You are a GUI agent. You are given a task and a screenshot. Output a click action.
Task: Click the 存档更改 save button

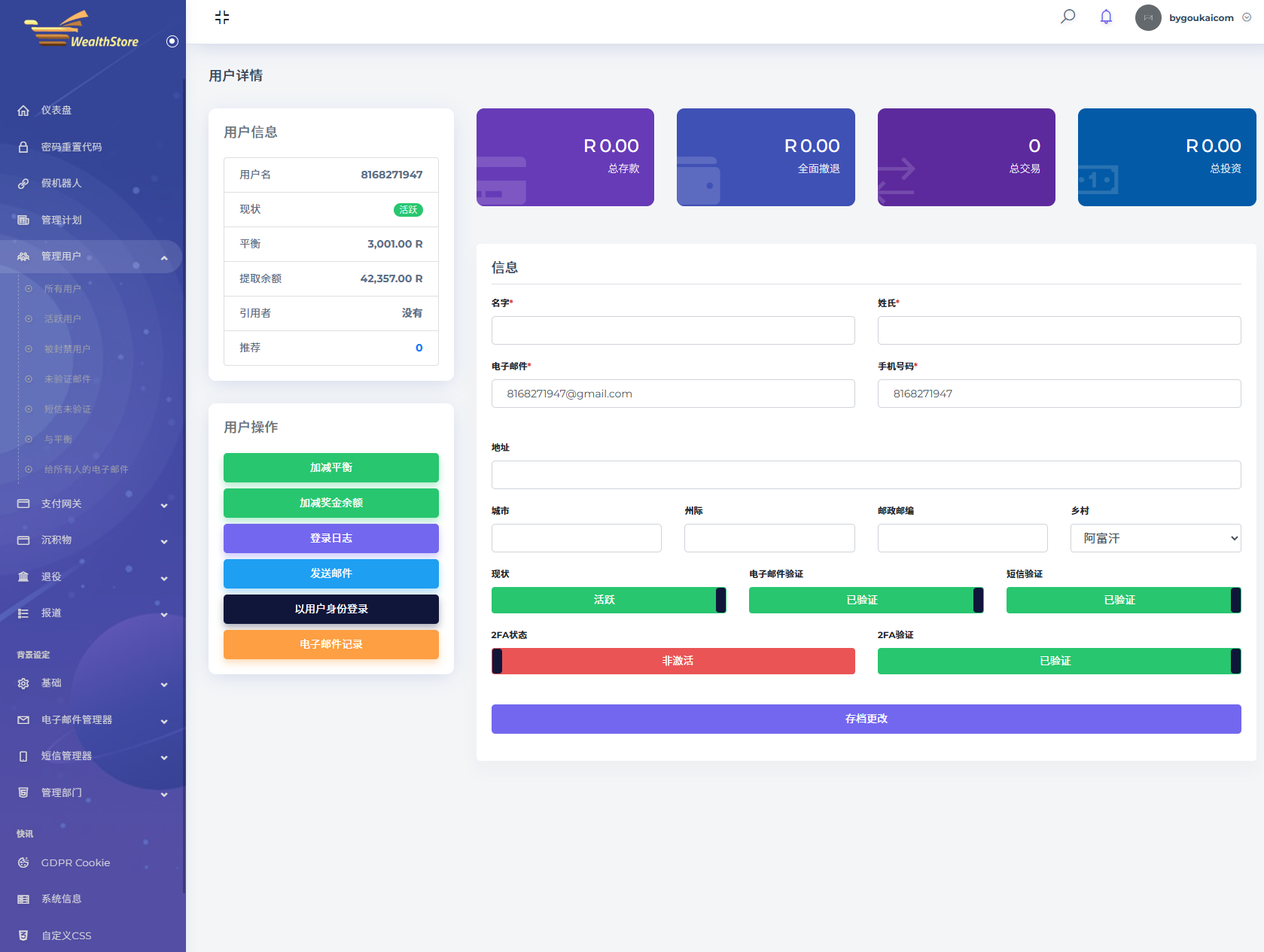click(x=866, y=719)
